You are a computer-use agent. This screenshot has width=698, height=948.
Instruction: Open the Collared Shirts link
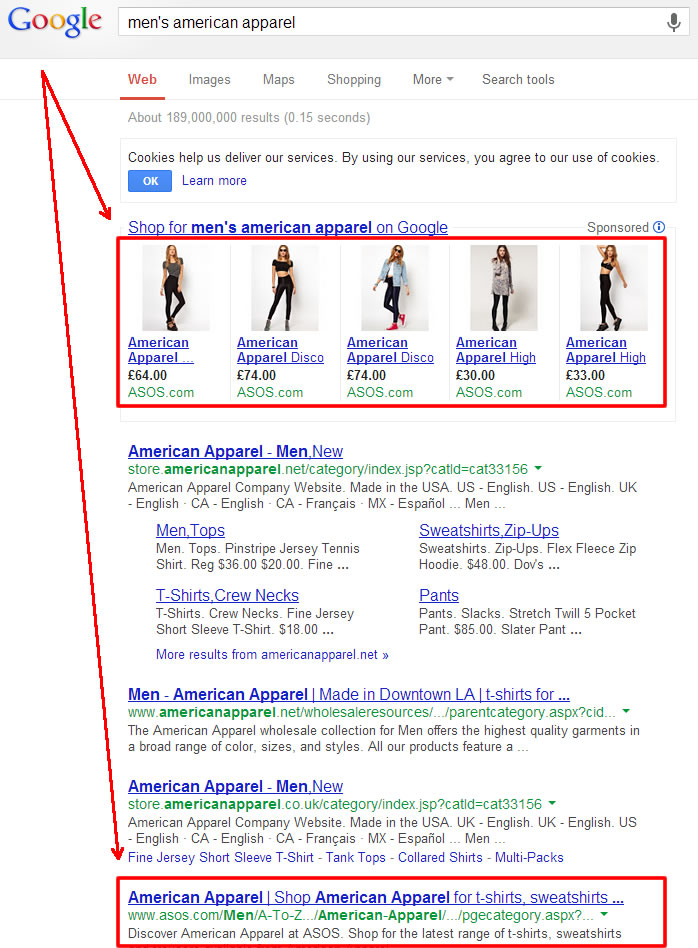click(x=440, y=858)
